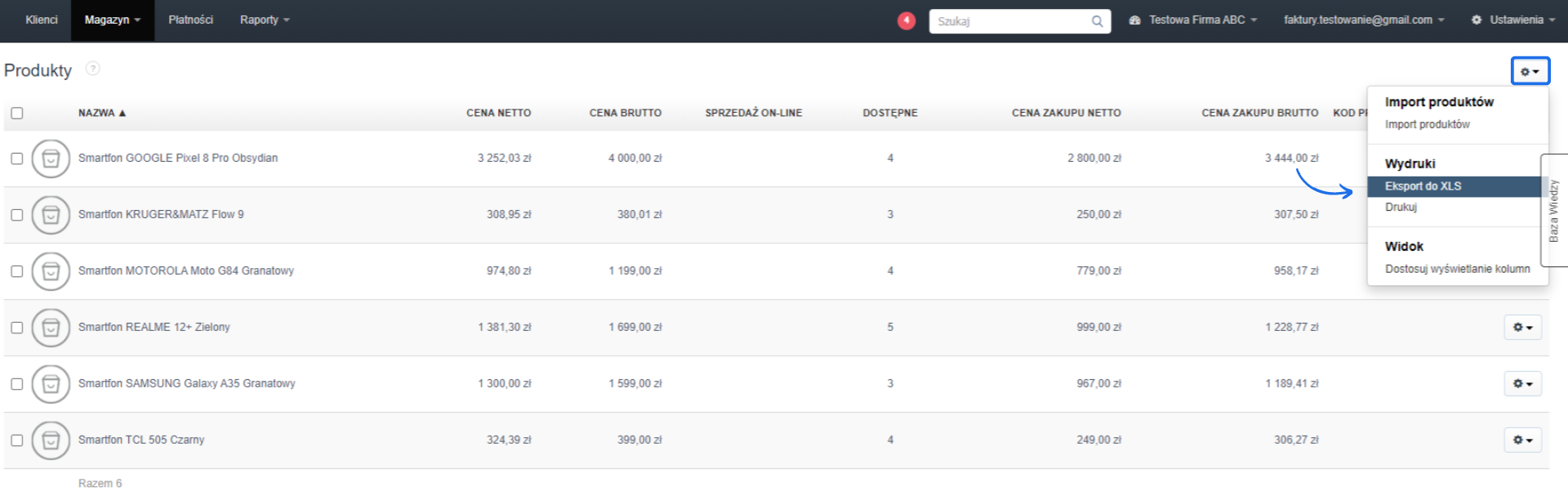Select all products with header checkbox
The image size is (1568, 496).
tap(17, 113)
